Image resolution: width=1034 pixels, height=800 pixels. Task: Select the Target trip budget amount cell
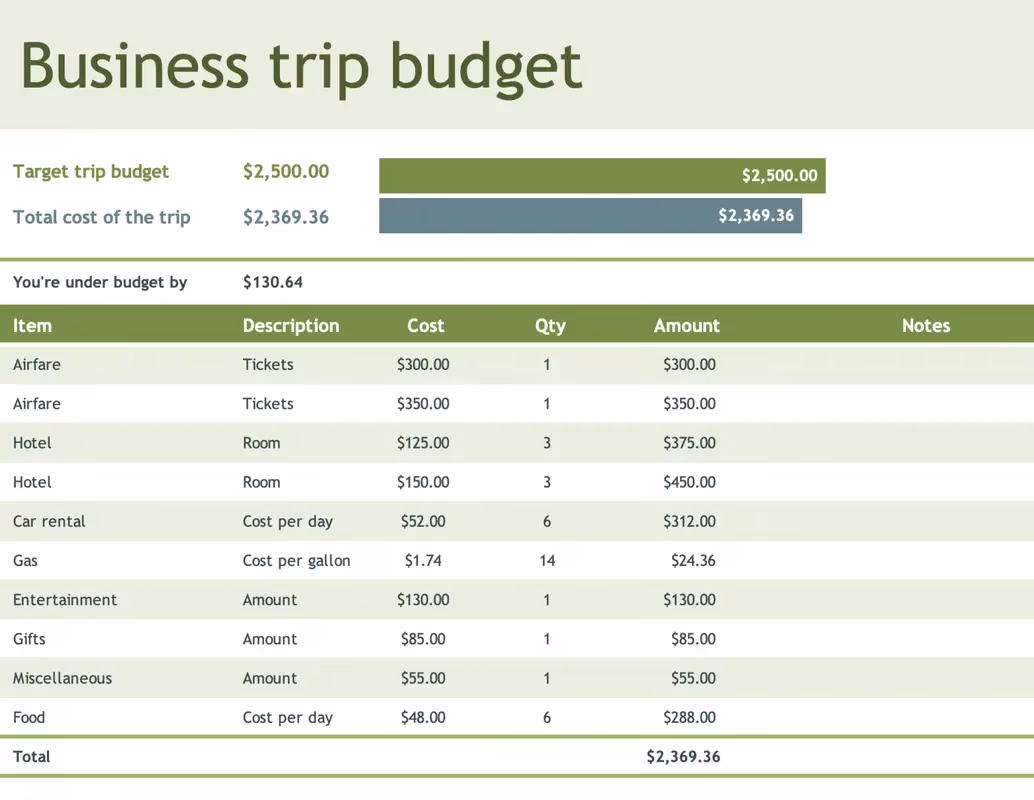click(286, 171)
